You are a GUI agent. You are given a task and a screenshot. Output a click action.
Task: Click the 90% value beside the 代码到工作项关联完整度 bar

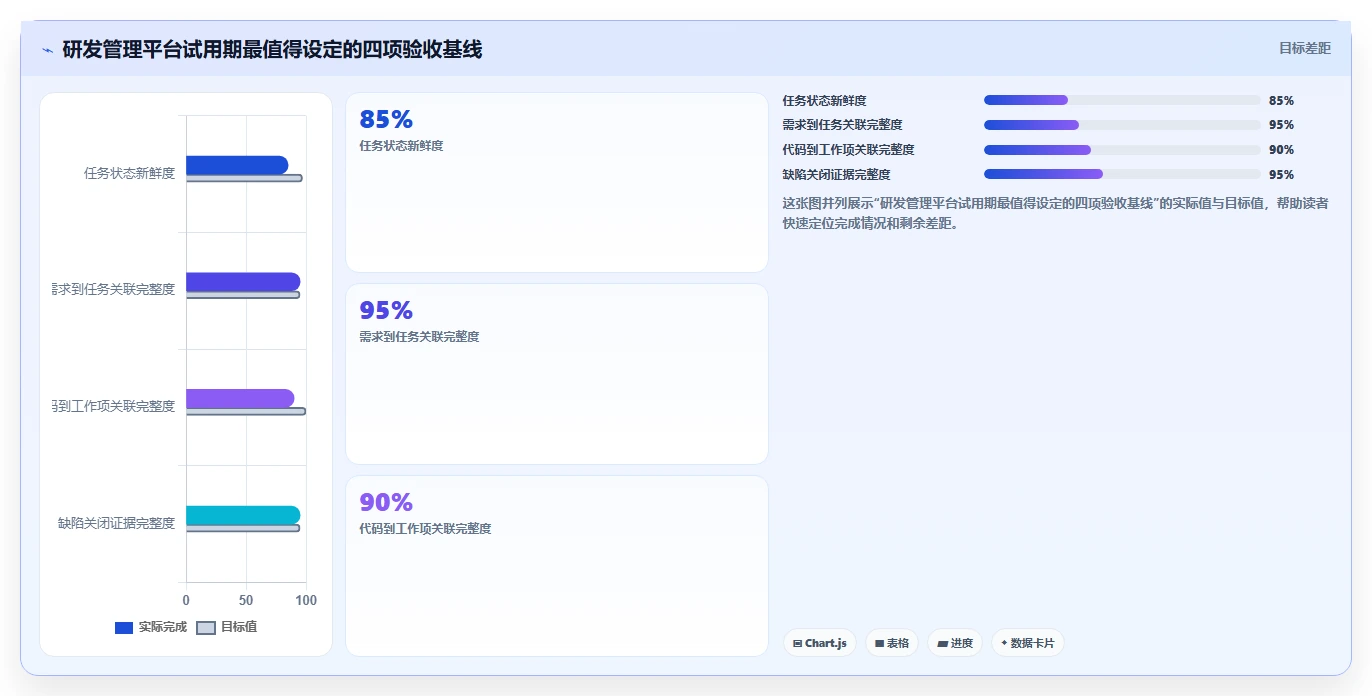[1281, 150]
